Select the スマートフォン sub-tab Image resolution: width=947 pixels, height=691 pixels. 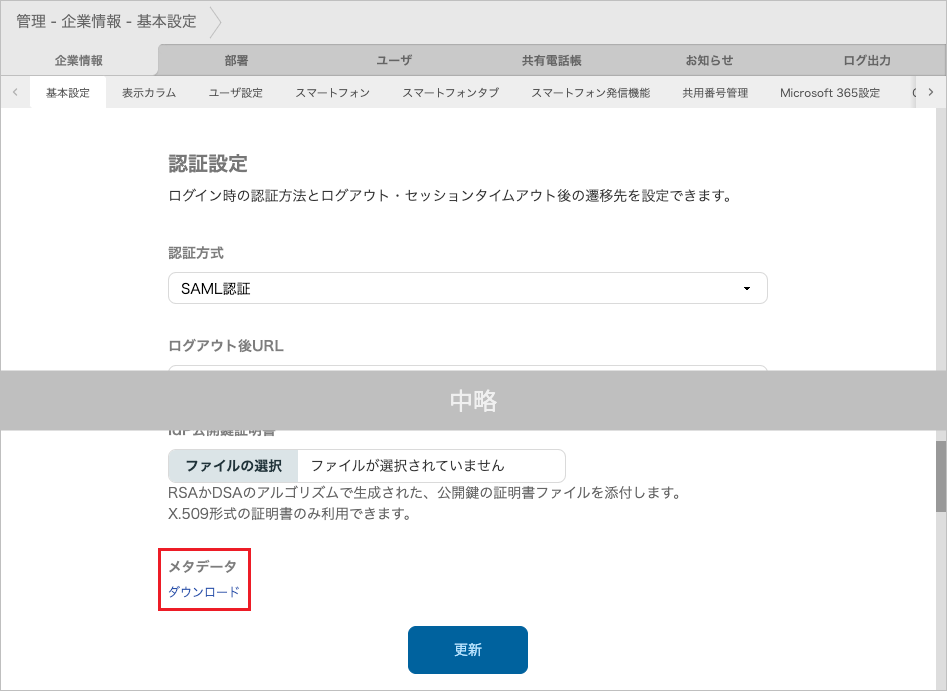[x=332, y=93]
